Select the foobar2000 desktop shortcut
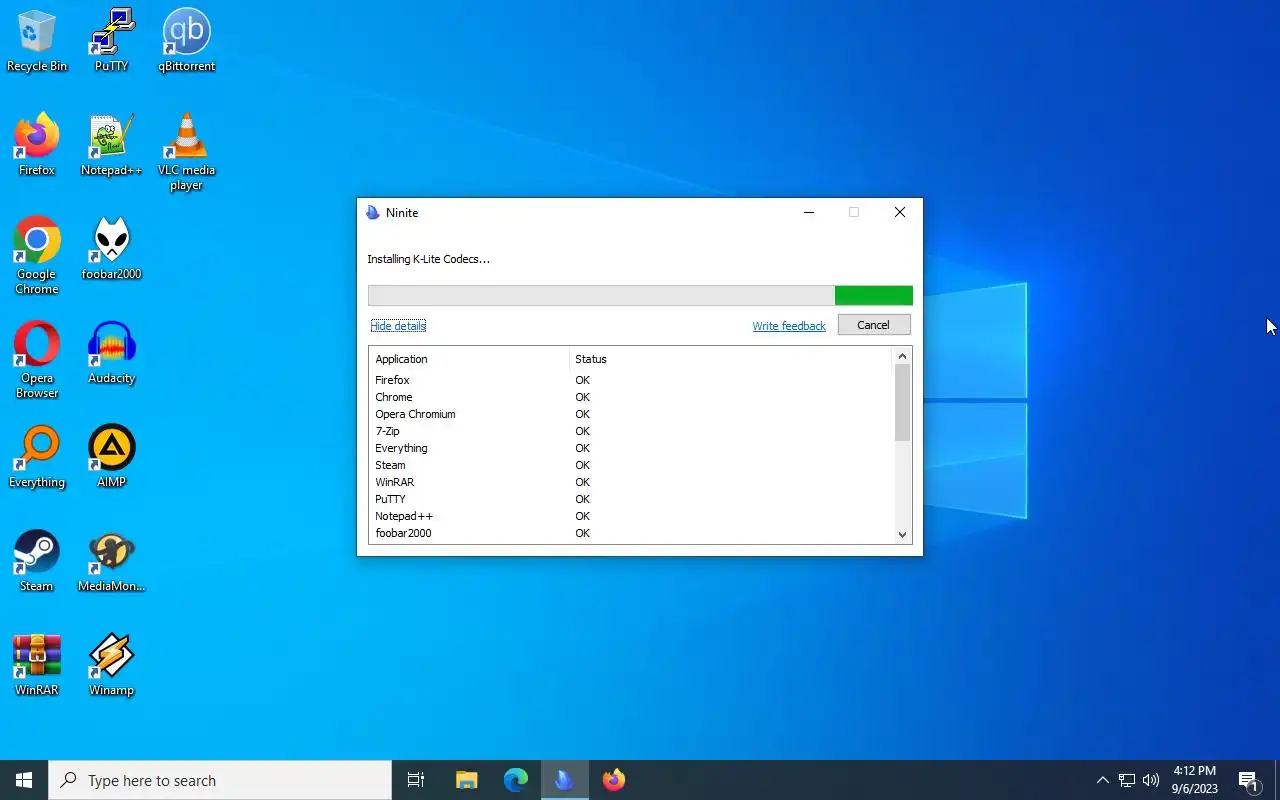The image size is (1280, 800). pyautogui.click(x=111, y=249)
